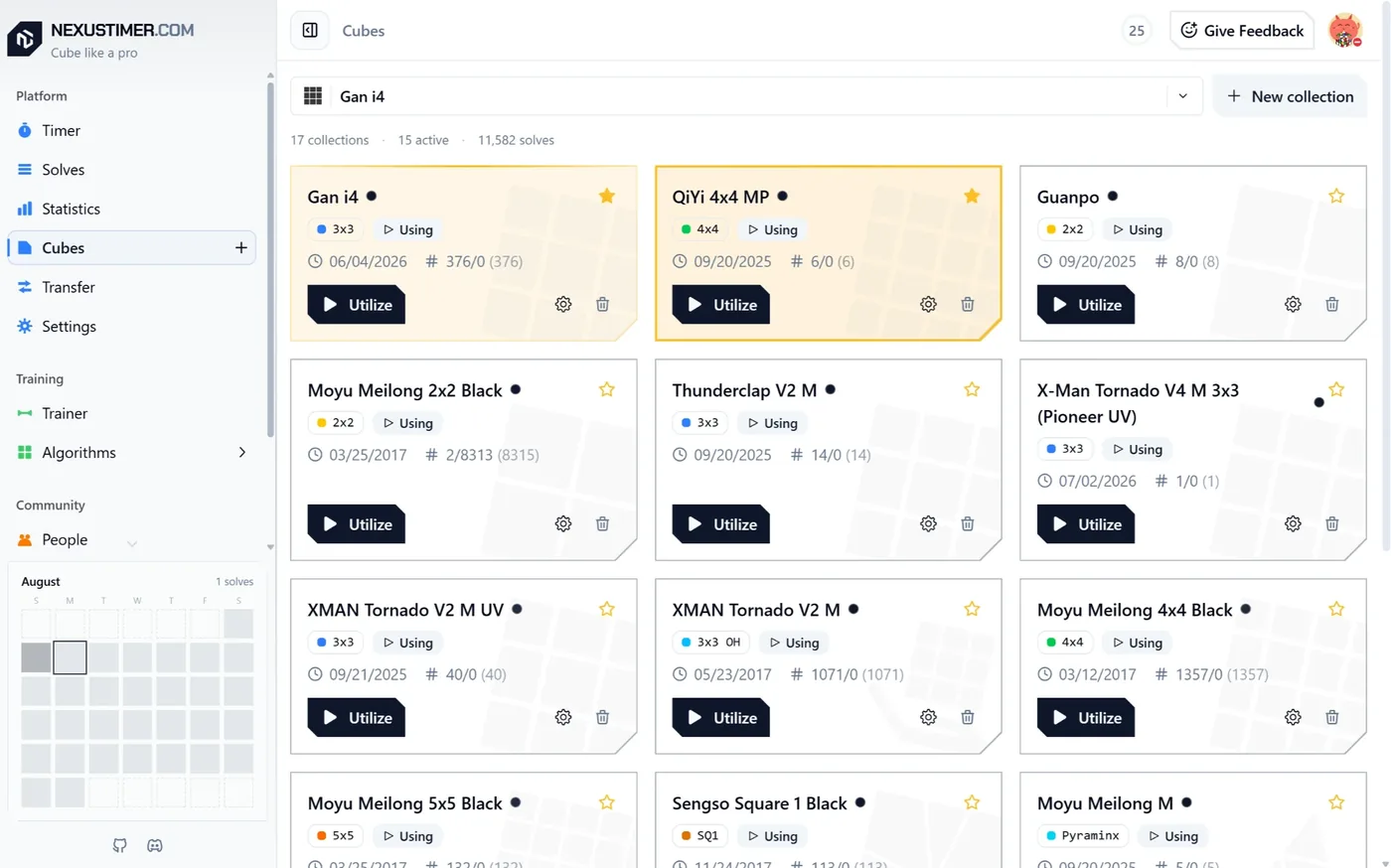Open settings gear for XMAN Tornado V2 M 3x3 OH
Screen dimensions: 1391x868
click(928, 718)
